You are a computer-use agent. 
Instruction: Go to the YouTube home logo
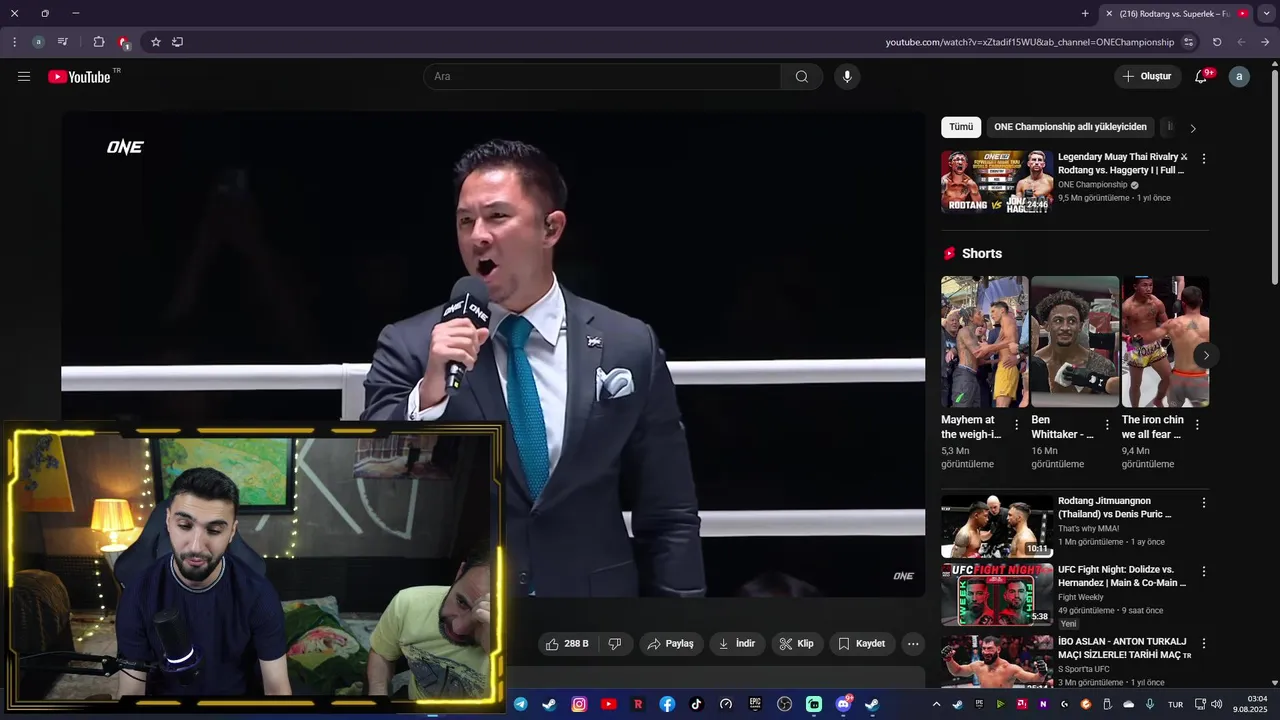pos(79,77)
